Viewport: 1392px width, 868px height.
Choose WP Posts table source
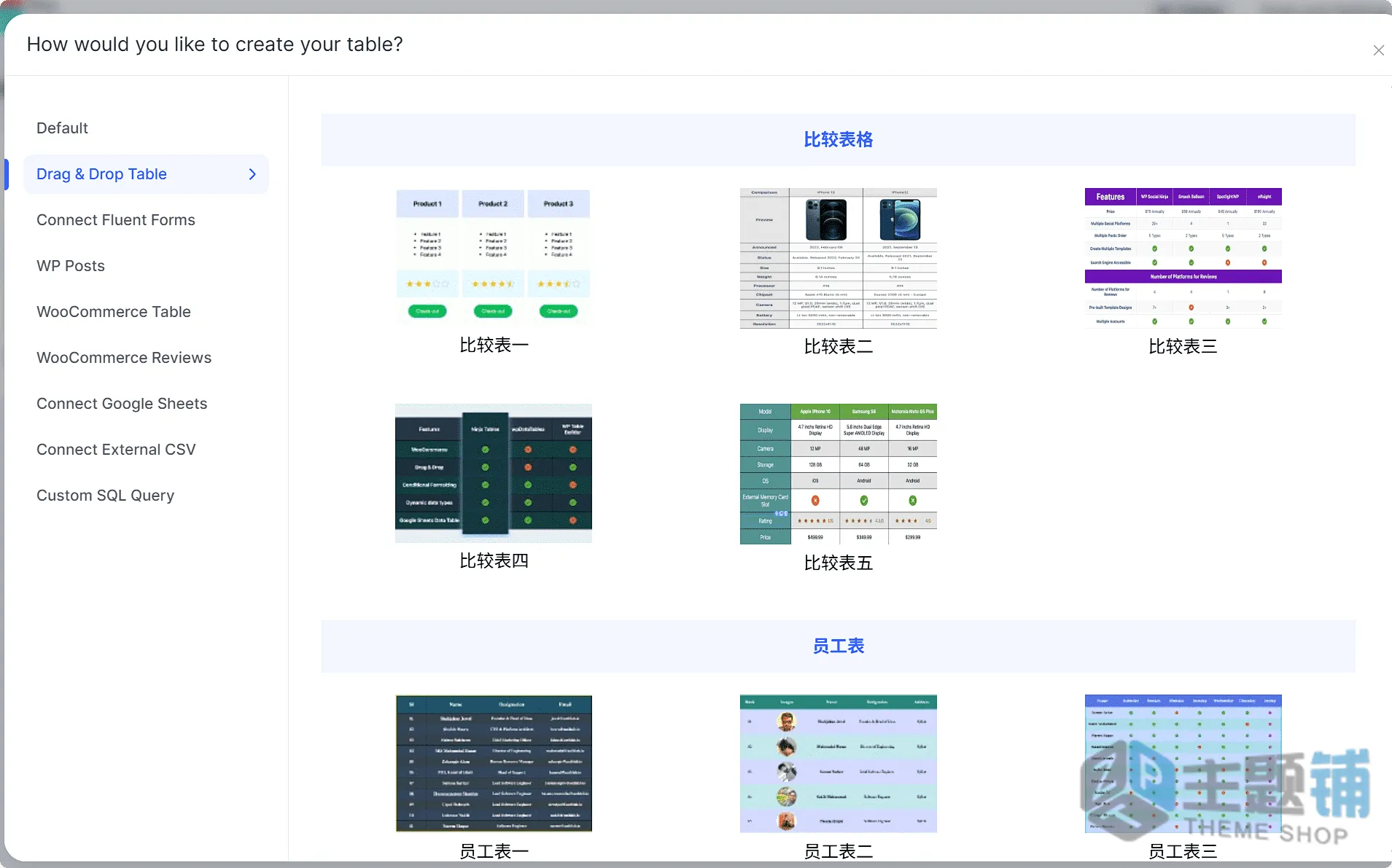click(x=71, y=266)
